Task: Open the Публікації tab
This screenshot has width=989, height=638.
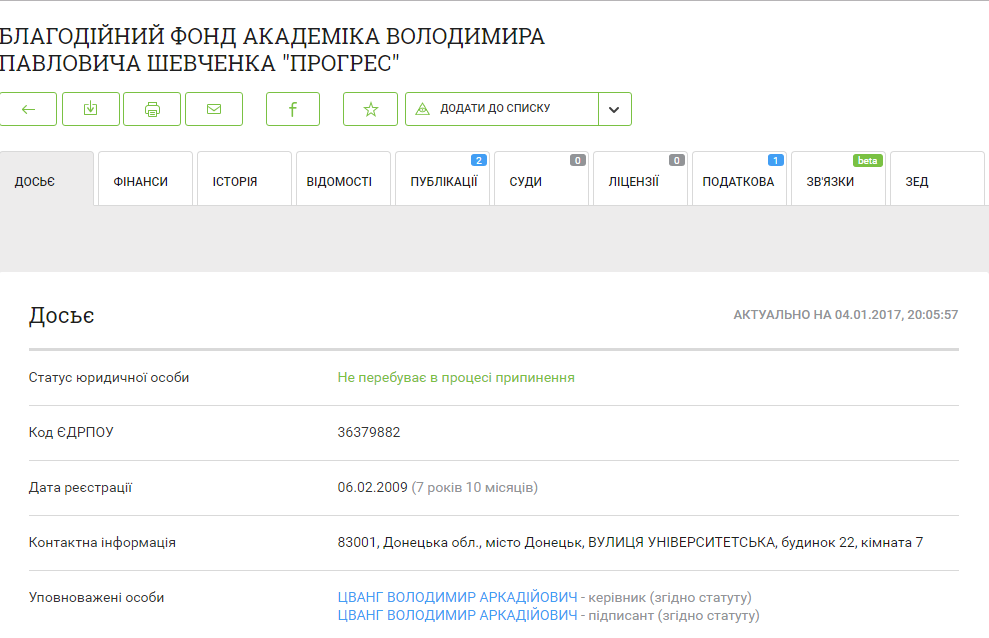Action: pyautogui.click(x=443, y=181)
